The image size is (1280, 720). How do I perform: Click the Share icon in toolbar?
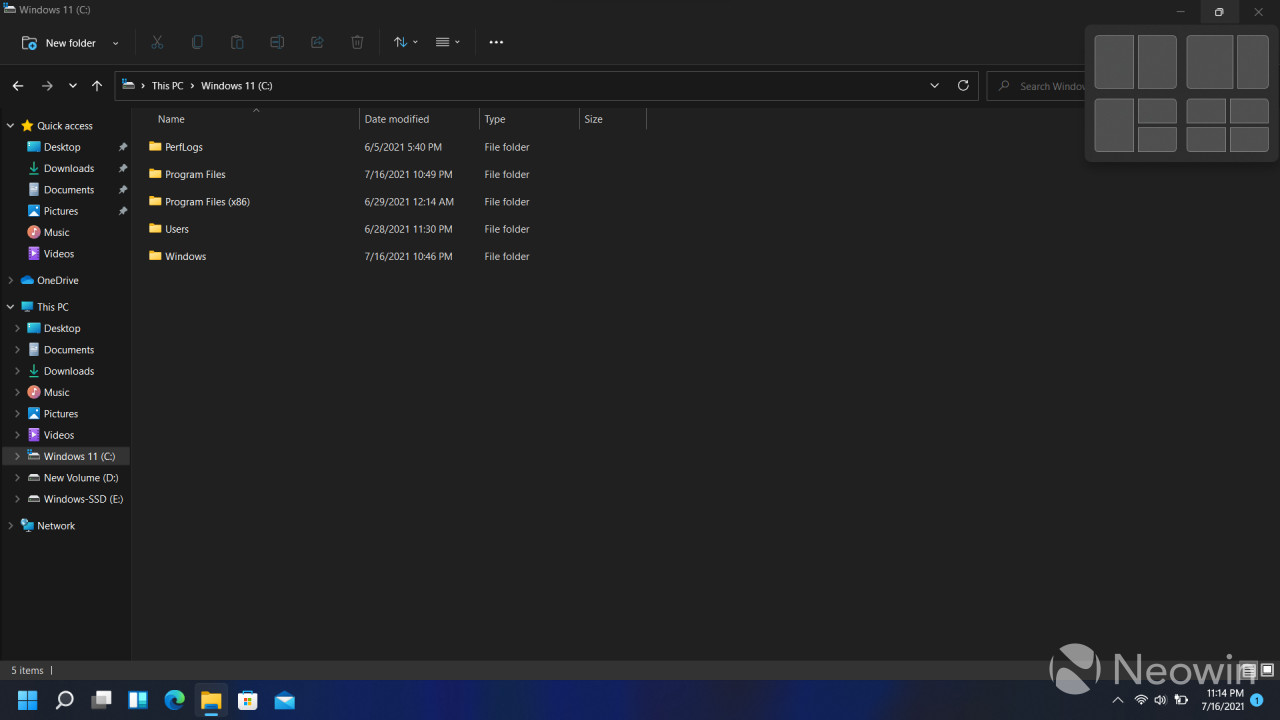(x=317, y=43)
